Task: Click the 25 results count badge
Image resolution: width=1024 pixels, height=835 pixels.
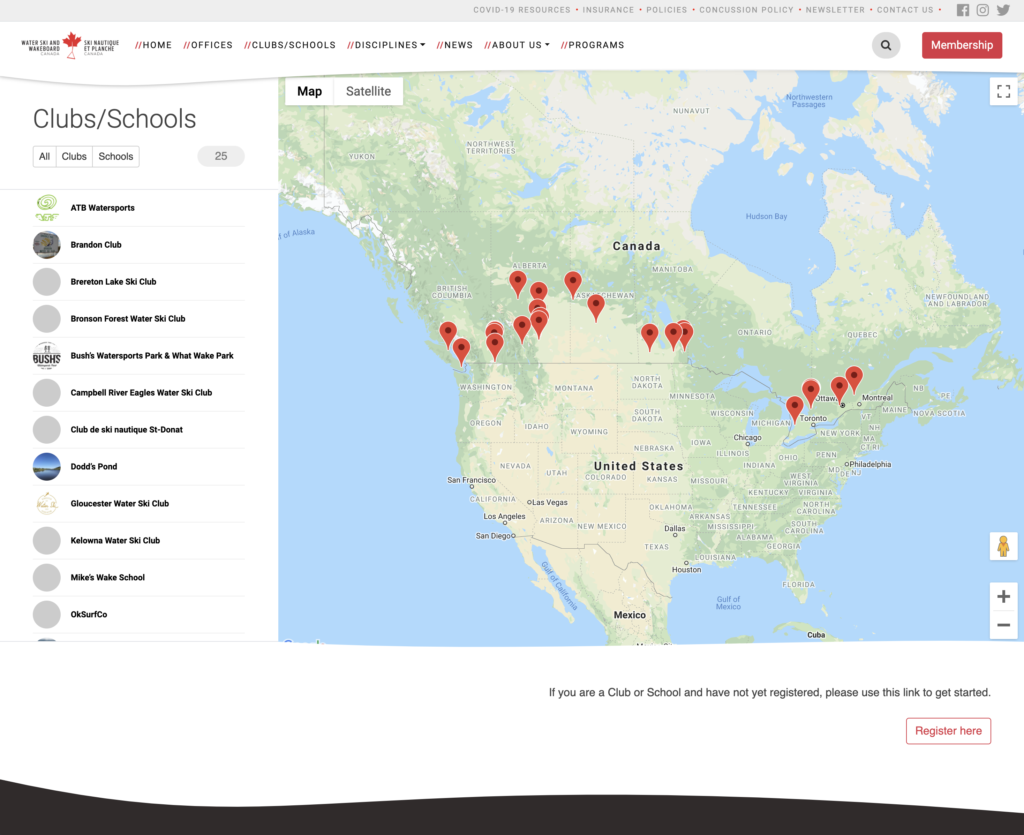Action: click(221, 157)
